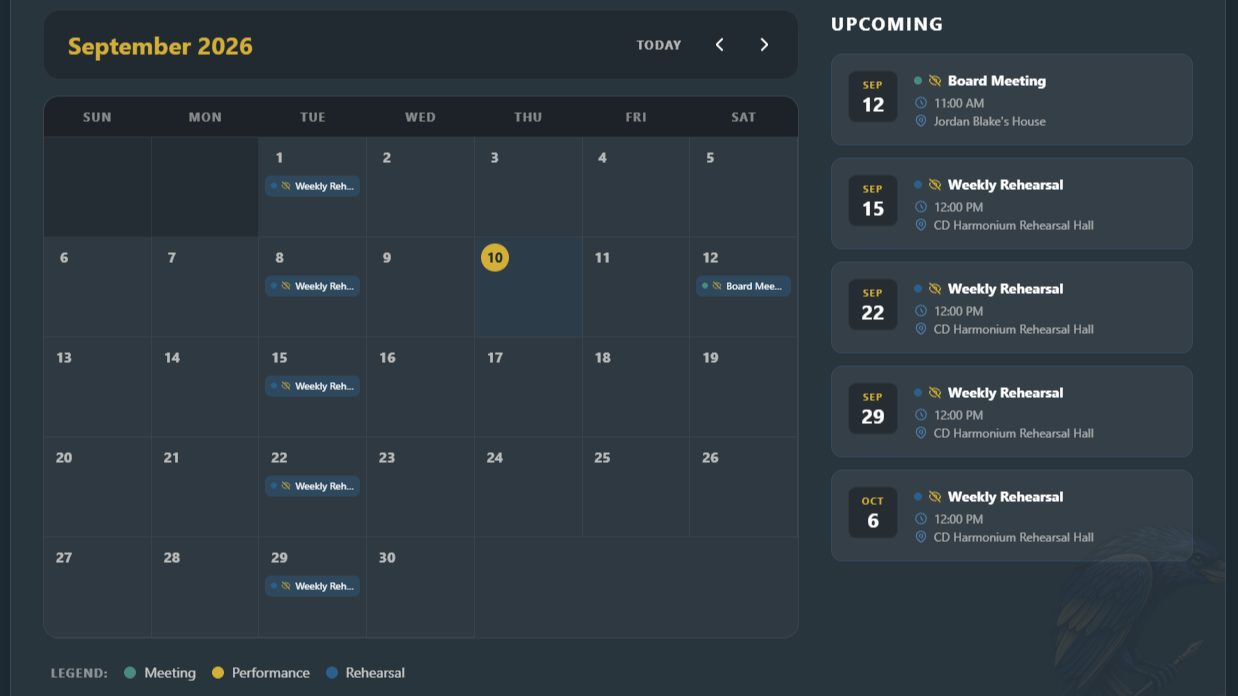Click location pin on Oct 6 rehearsal card
The image size is (1238, 696).
(x=921, y=537)
